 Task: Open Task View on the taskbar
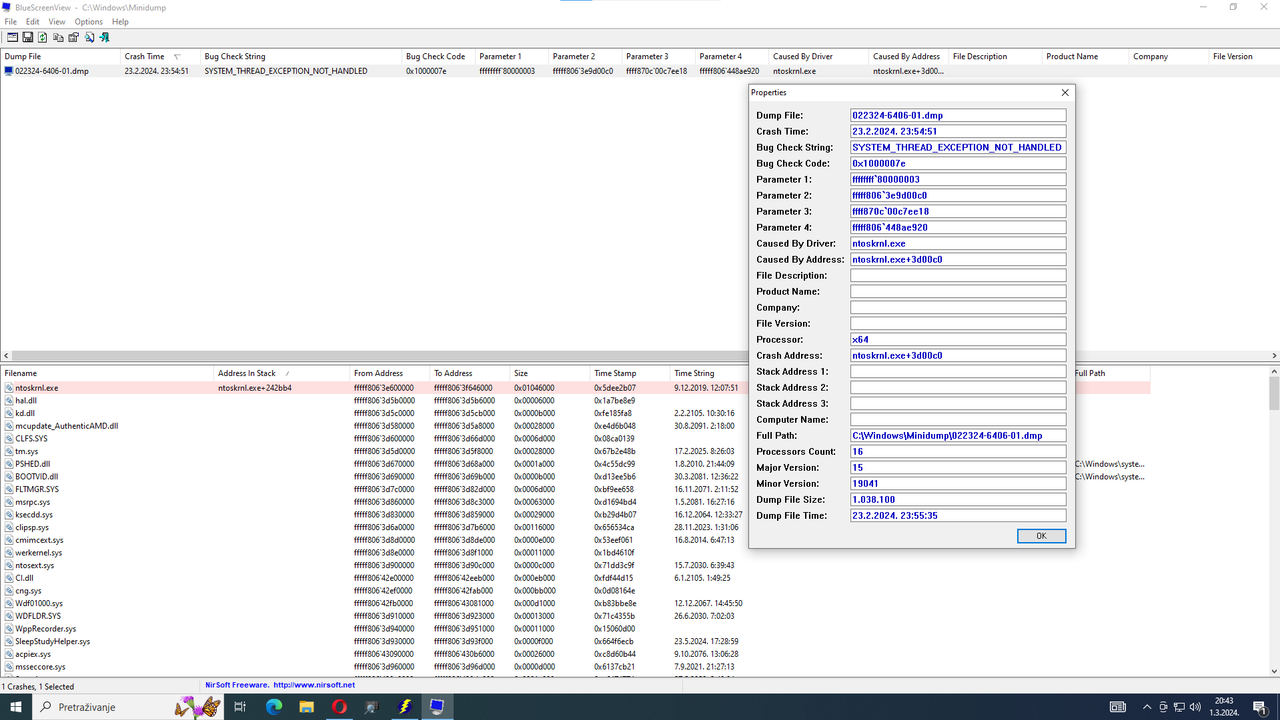coord(240,707)
